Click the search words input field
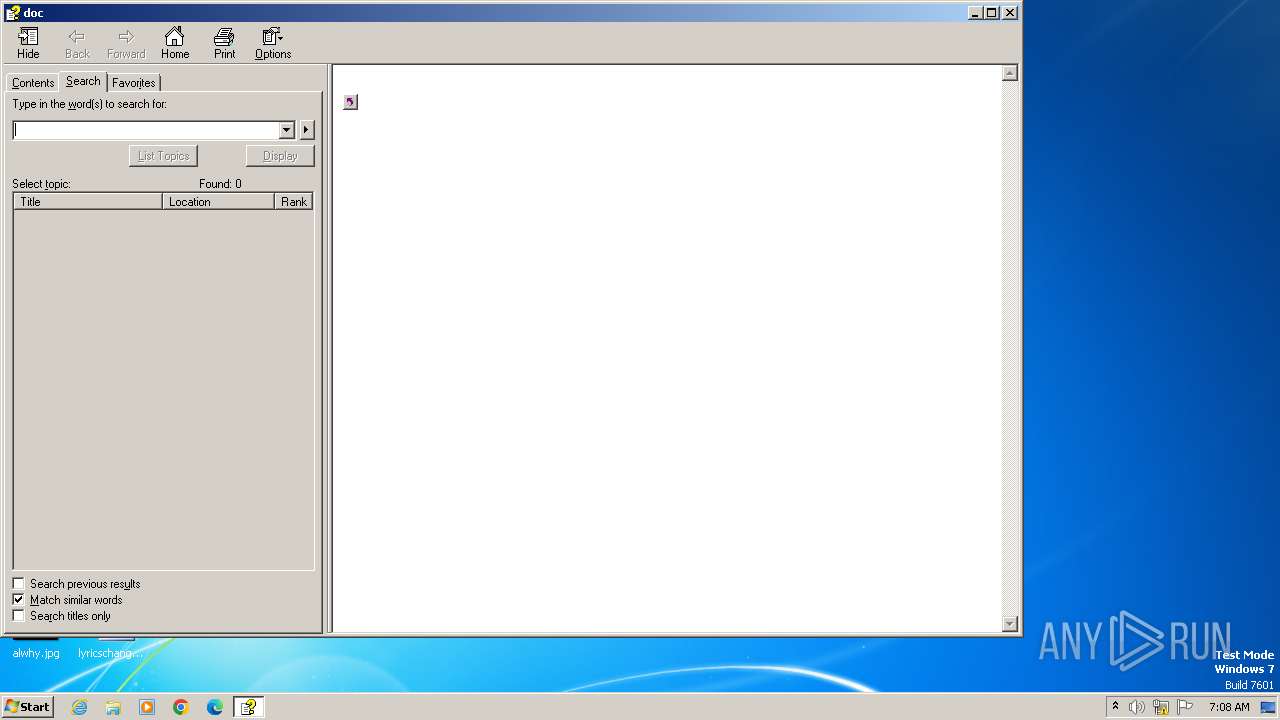1280x720 pixels. click(146, 130)
